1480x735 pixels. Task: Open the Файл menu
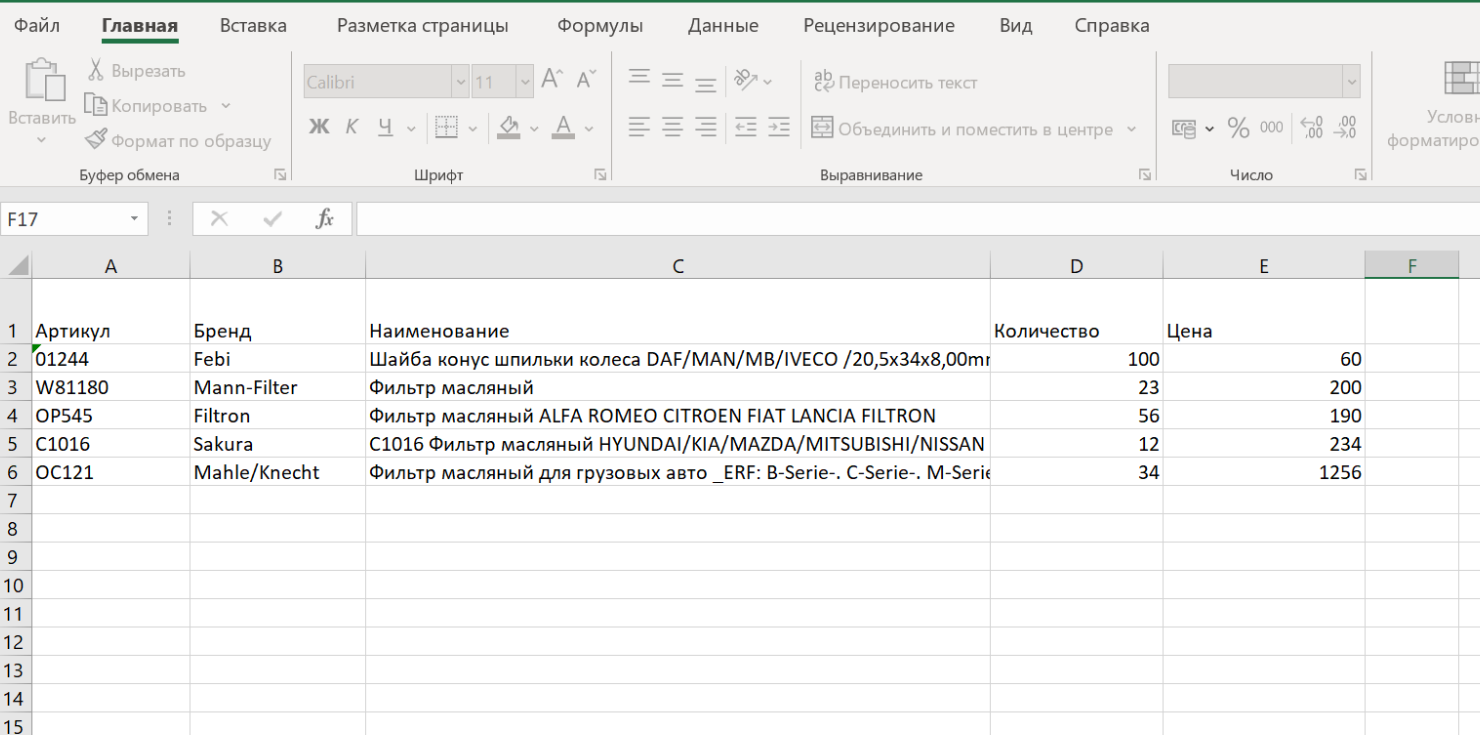[37, 26]
